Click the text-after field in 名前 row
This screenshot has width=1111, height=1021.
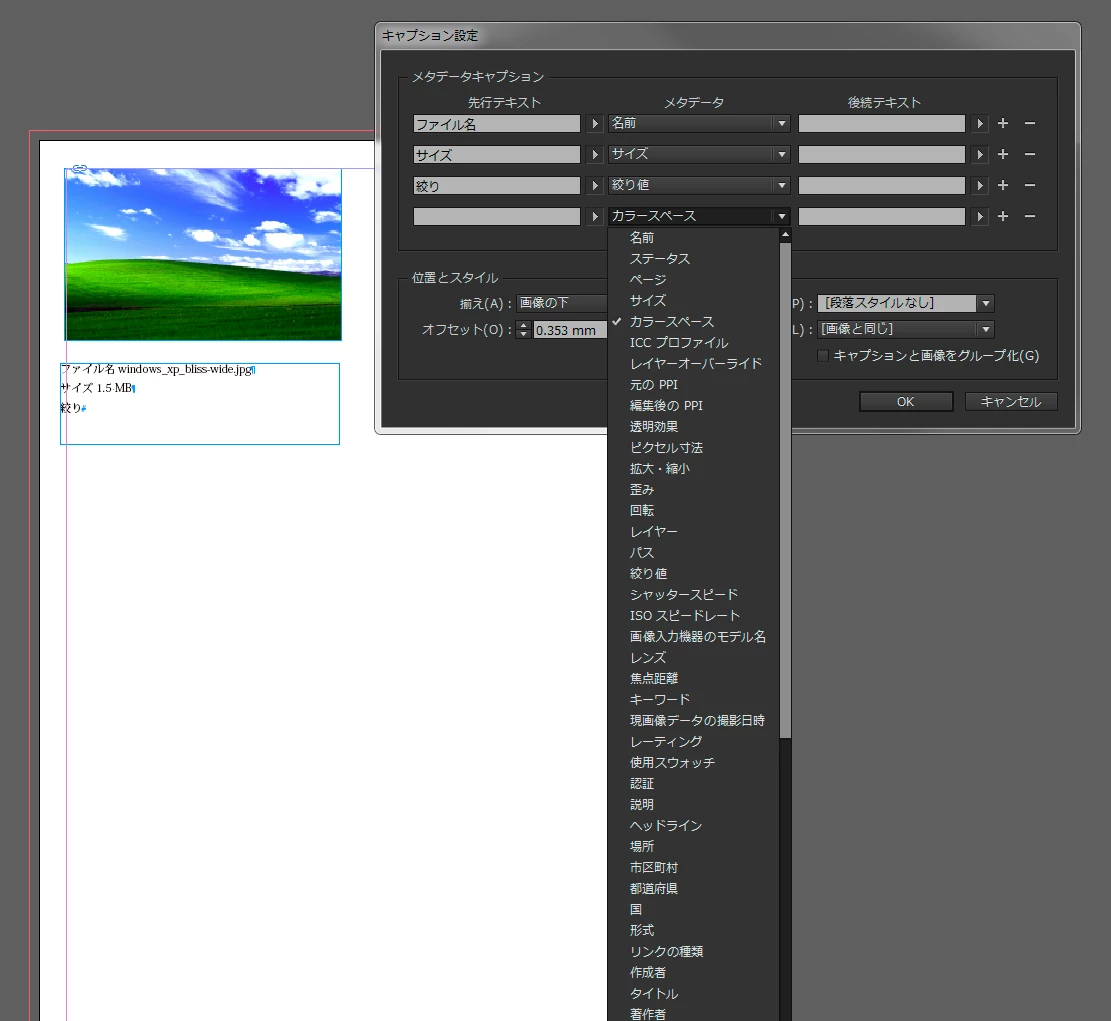881,124
